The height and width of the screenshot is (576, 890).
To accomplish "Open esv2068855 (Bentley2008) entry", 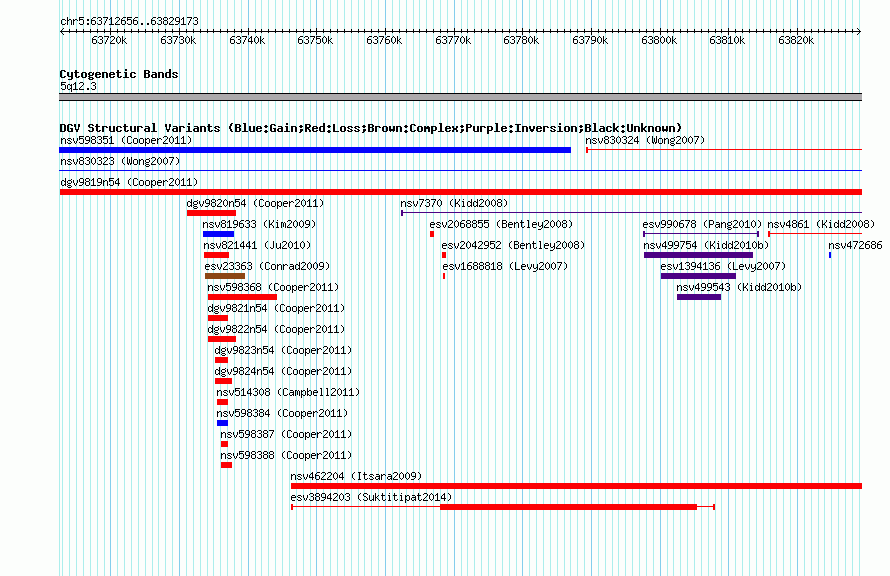I will pyautogui.click(x=501, y=224).
